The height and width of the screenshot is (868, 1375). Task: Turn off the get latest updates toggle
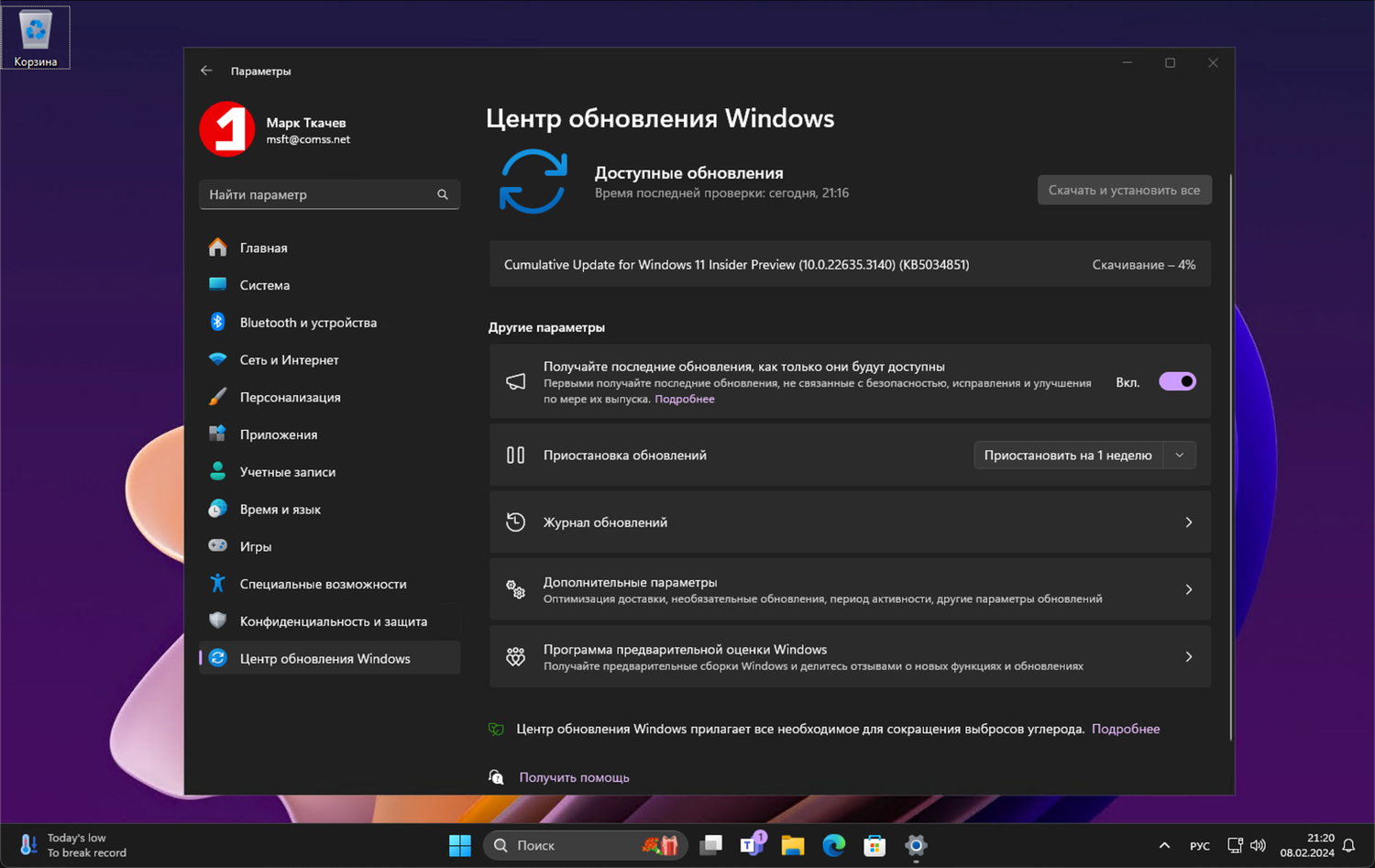[1177, 381]
